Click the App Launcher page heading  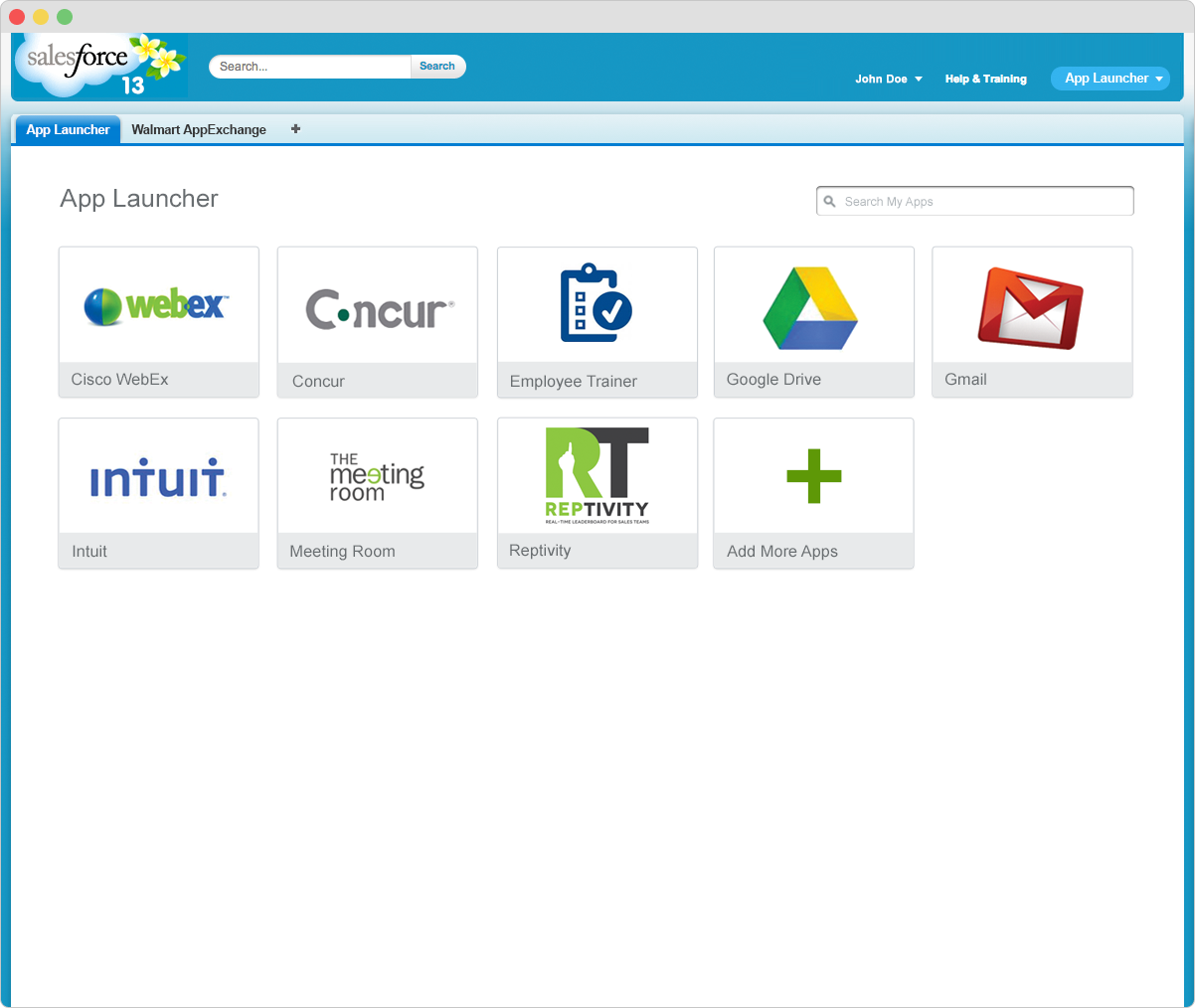[139, 199]
